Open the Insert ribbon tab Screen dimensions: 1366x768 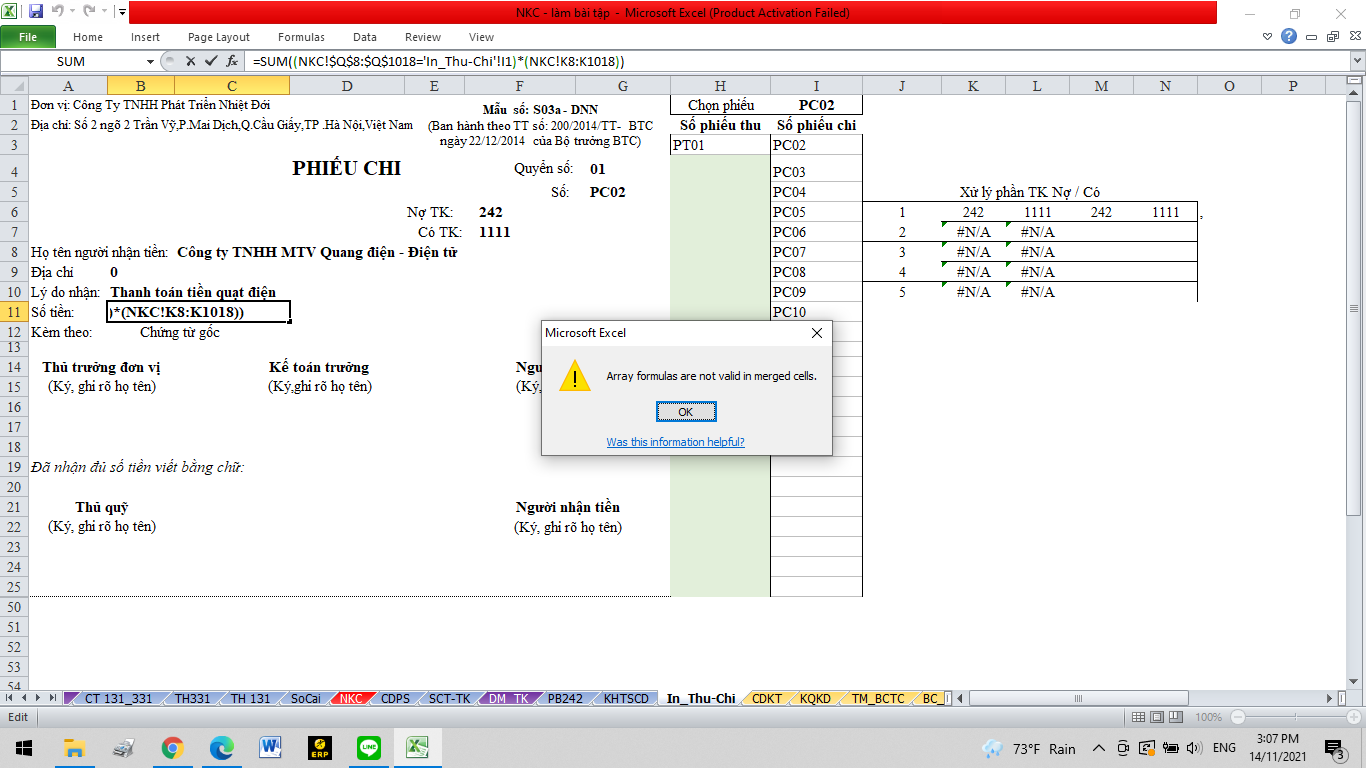coord(145,37)
